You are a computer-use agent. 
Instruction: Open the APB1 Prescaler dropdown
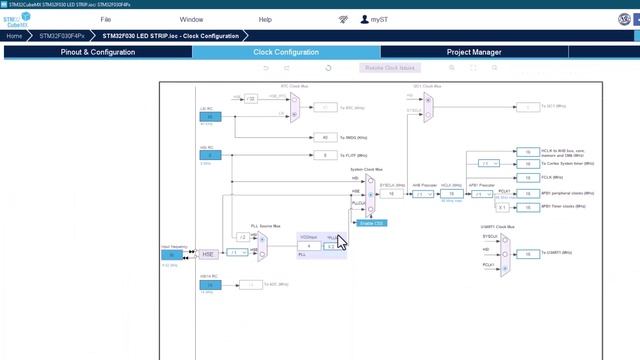tap(482, 194)
